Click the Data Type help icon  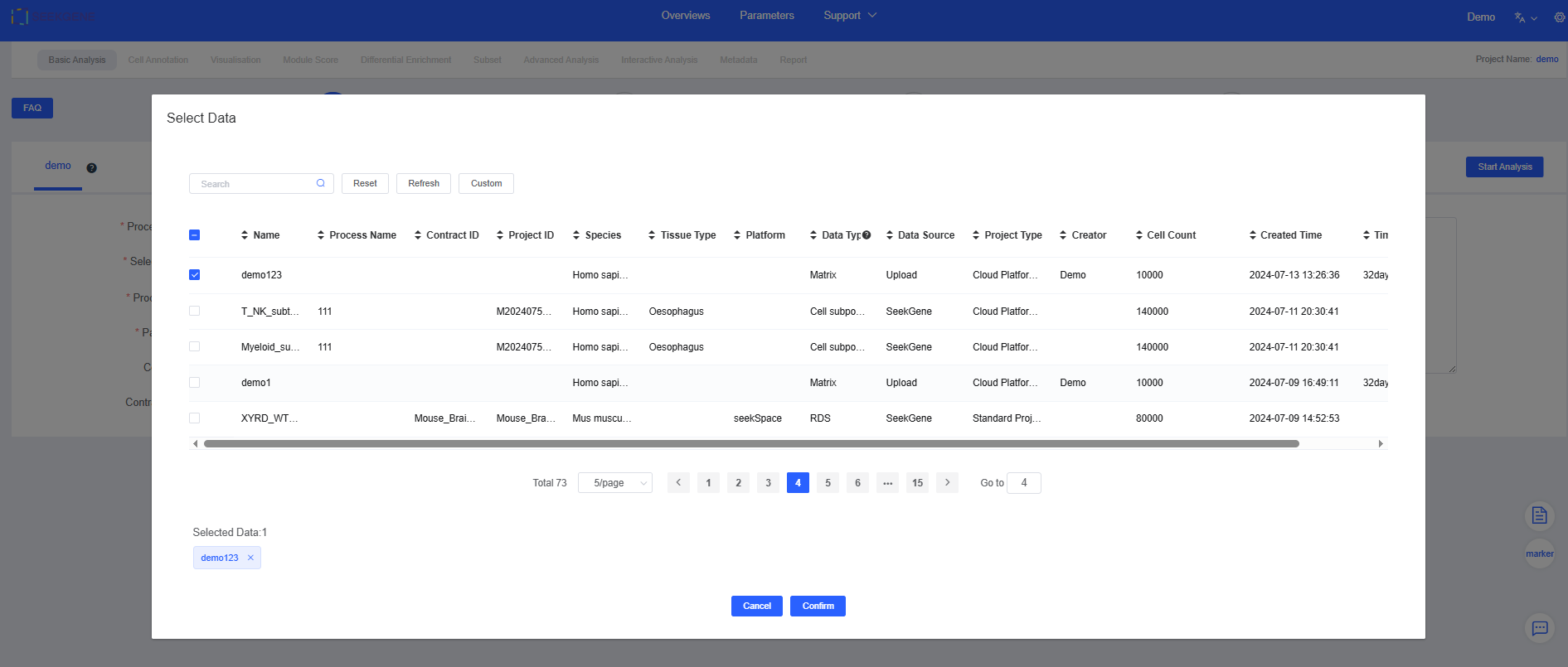[867, 235]
